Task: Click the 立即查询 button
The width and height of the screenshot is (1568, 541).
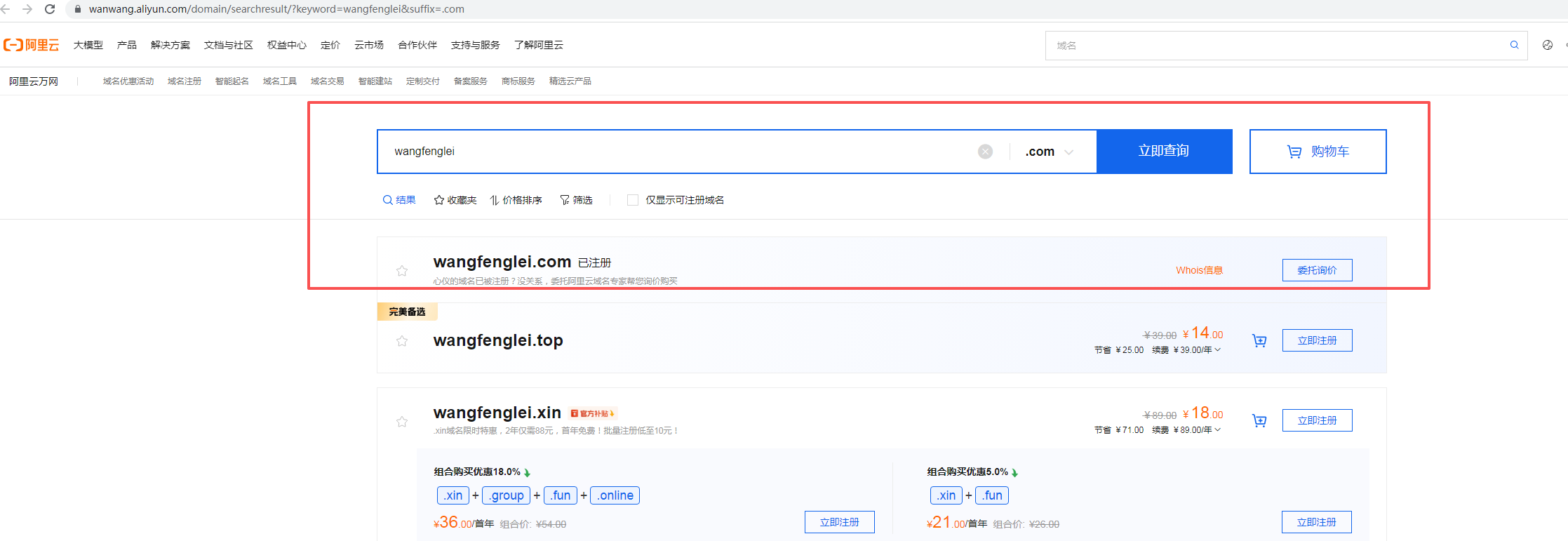Action: pyautogui.click(x=1164, y=152)
